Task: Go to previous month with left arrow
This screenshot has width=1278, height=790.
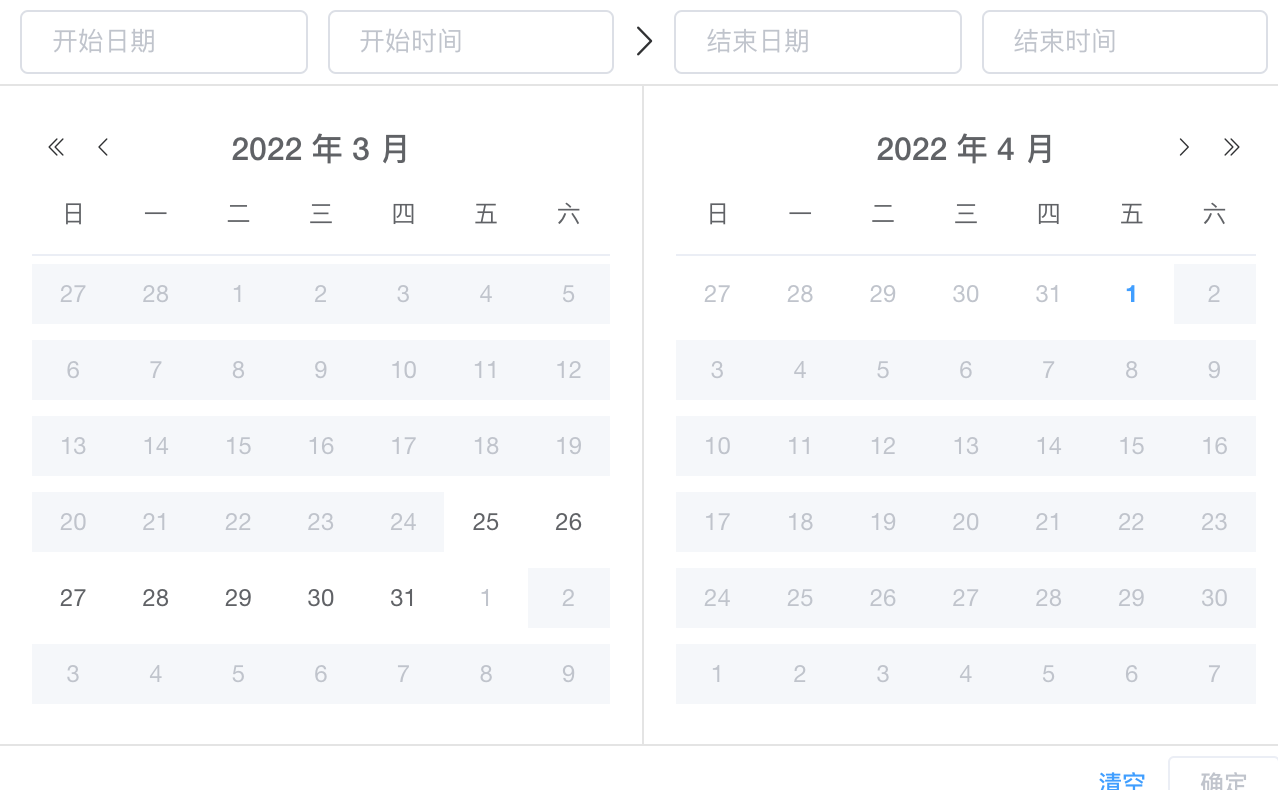Action: (x=103, y=147)
